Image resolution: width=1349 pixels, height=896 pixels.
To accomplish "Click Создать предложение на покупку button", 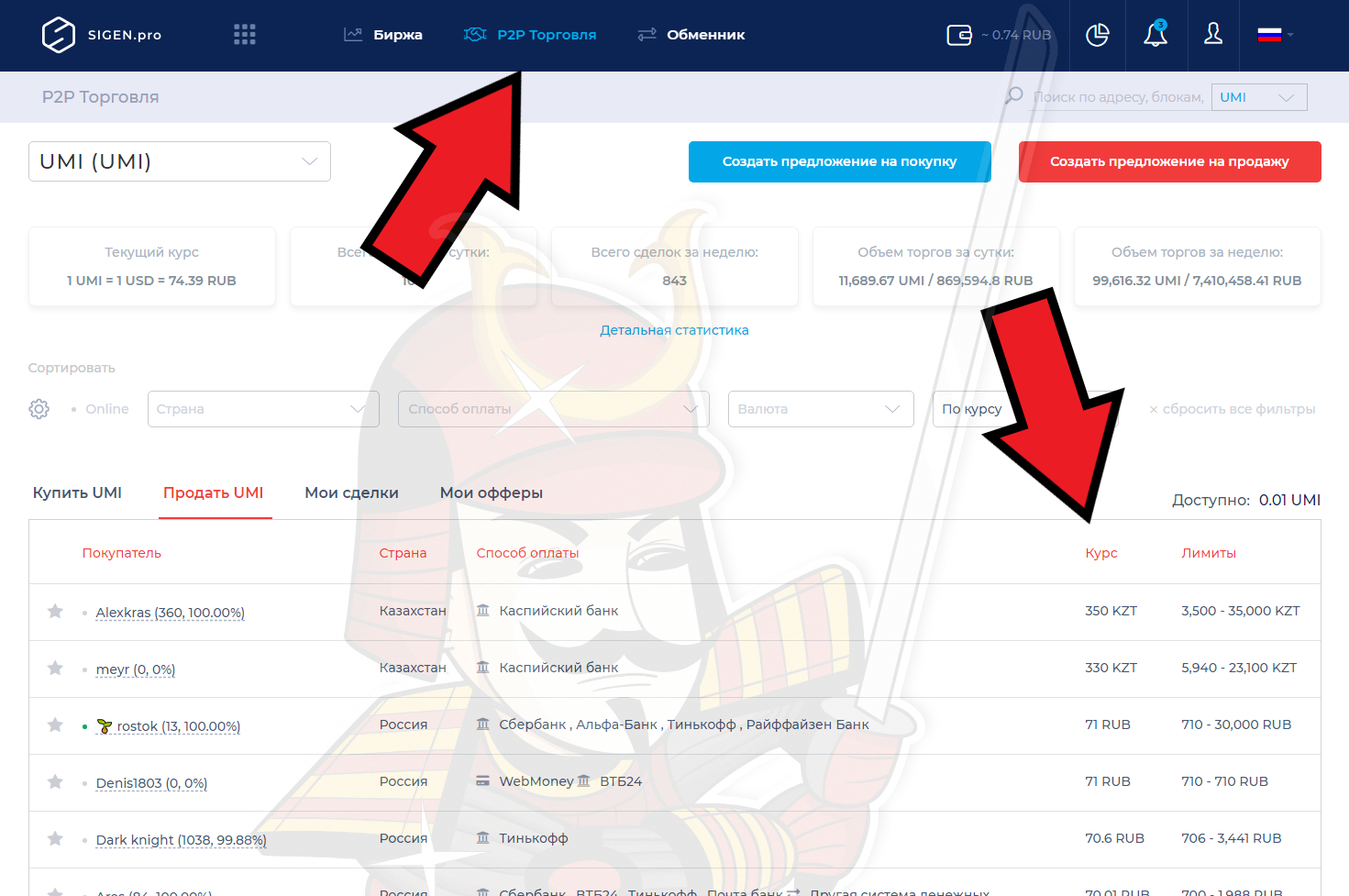I will 840,161.
